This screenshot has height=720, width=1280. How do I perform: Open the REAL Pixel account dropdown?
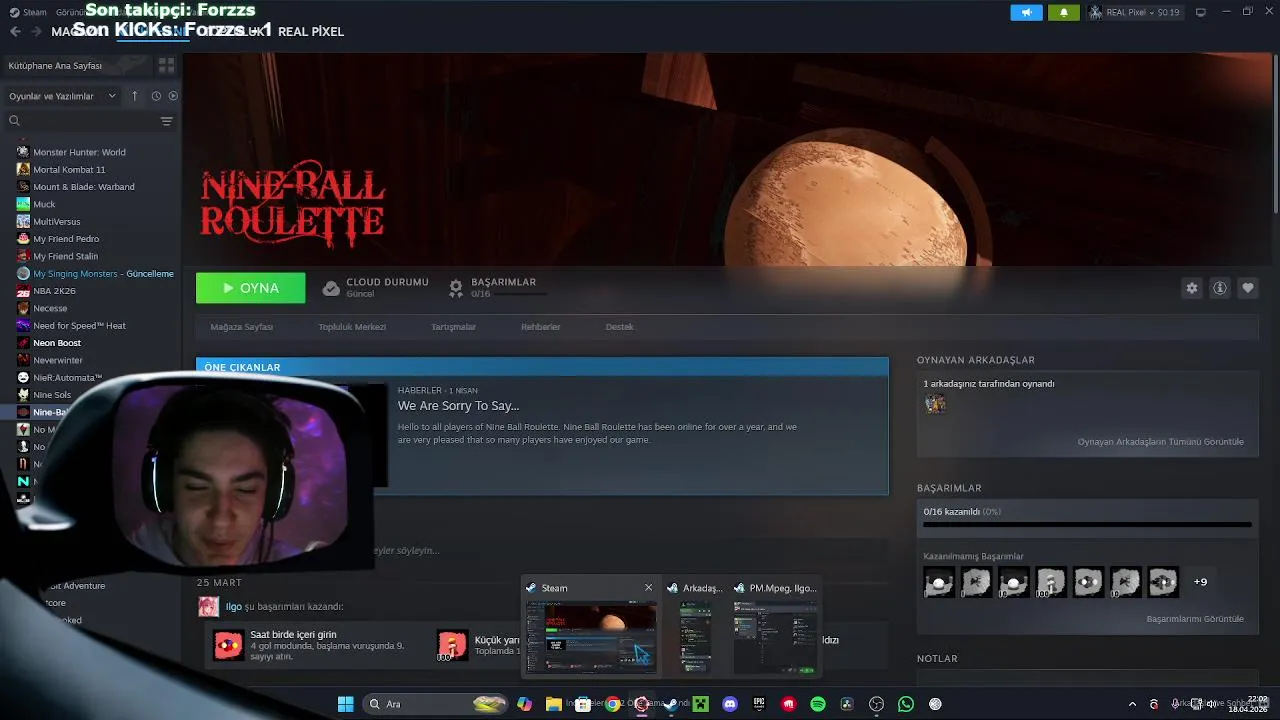[x=1135, y=12]
